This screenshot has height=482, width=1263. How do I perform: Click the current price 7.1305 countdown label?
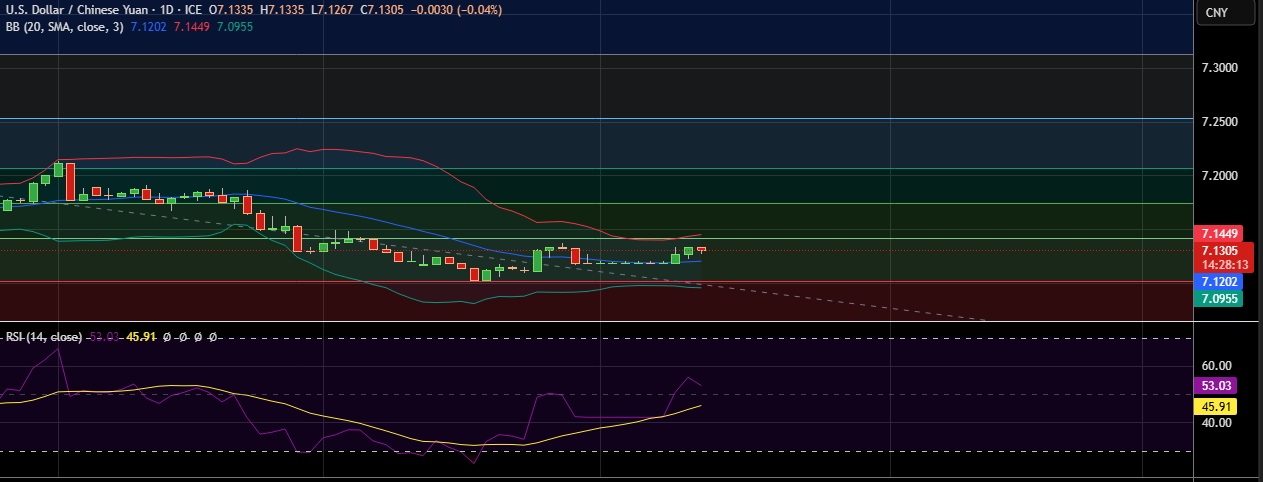tap(1219, 258)
